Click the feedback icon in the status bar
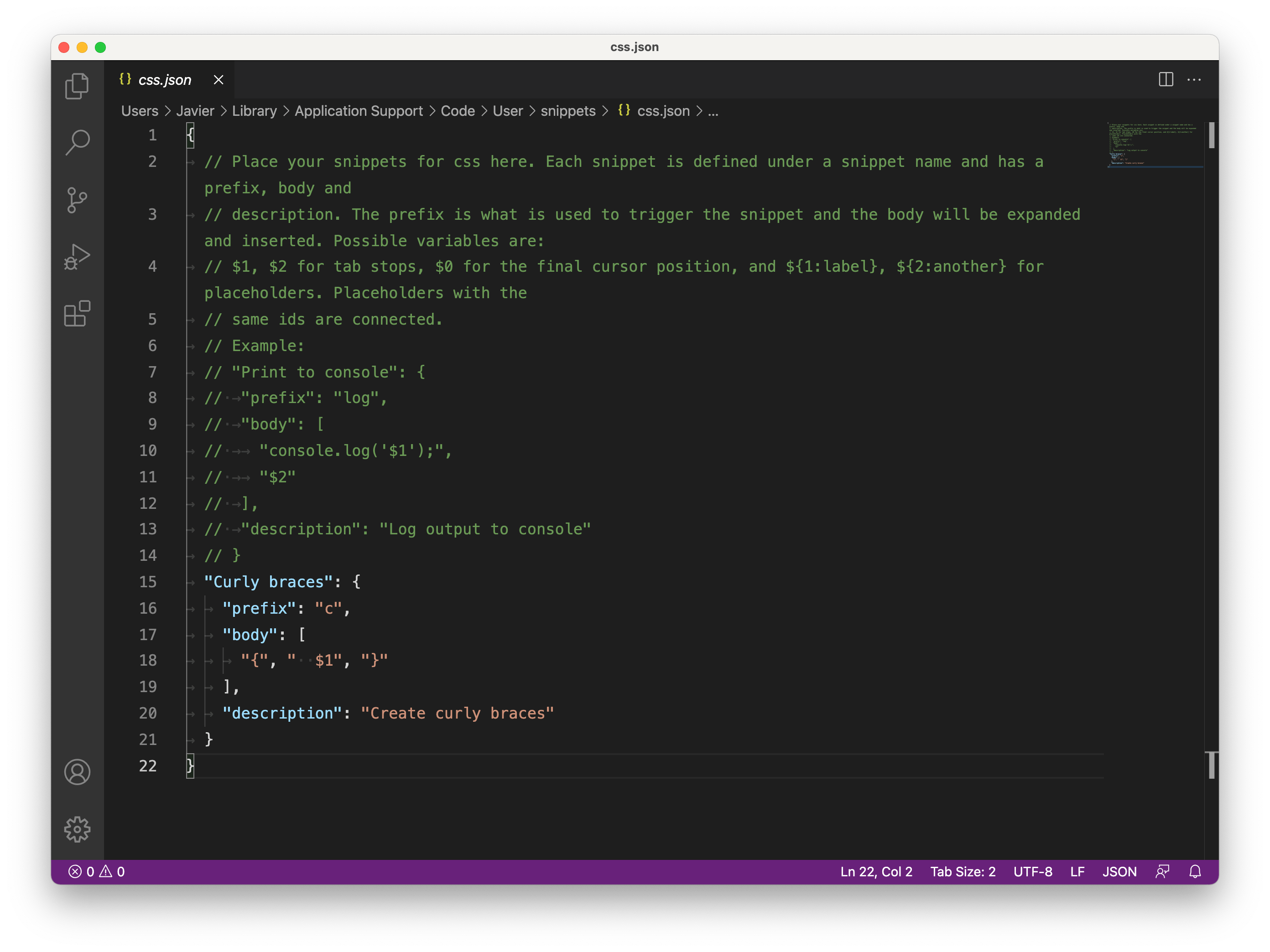The image size is (1270, 952). [x=1163, y=871]
